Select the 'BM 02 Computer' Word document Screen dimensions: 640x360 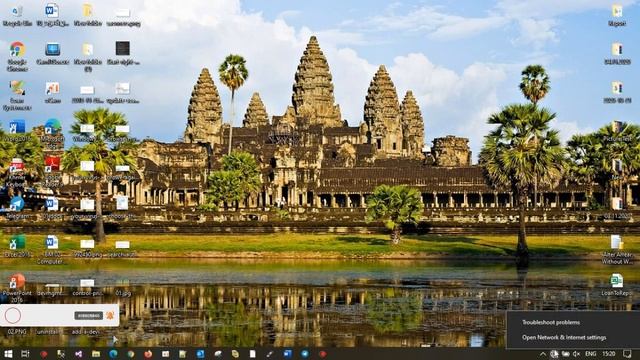(x=52, y=249)
